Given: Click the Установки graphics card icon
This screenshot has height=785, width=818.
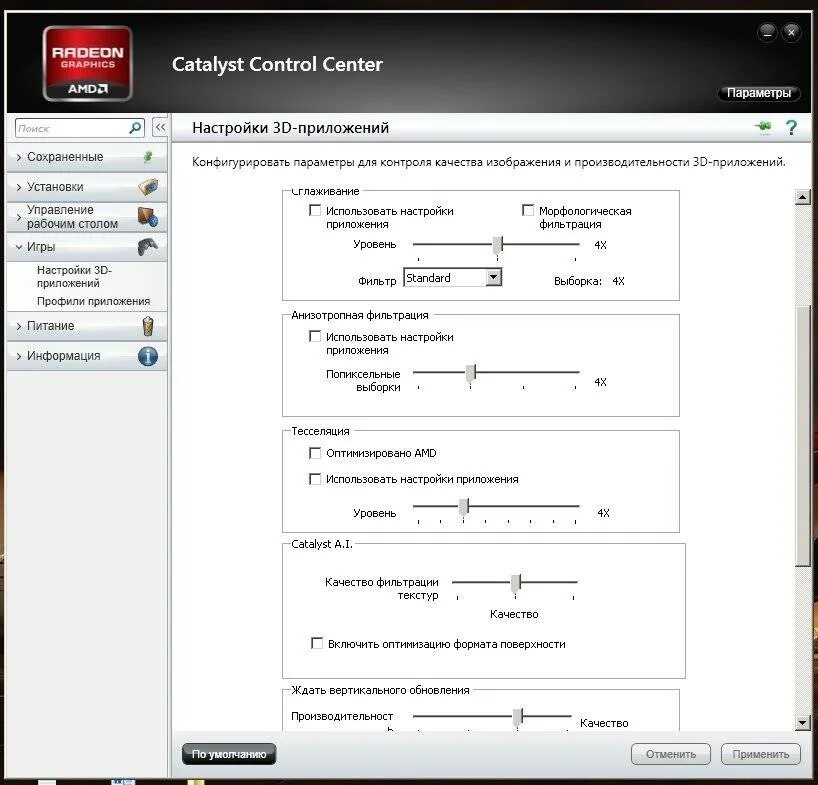Looking at the screenshot, I should [x=148, y=187].
